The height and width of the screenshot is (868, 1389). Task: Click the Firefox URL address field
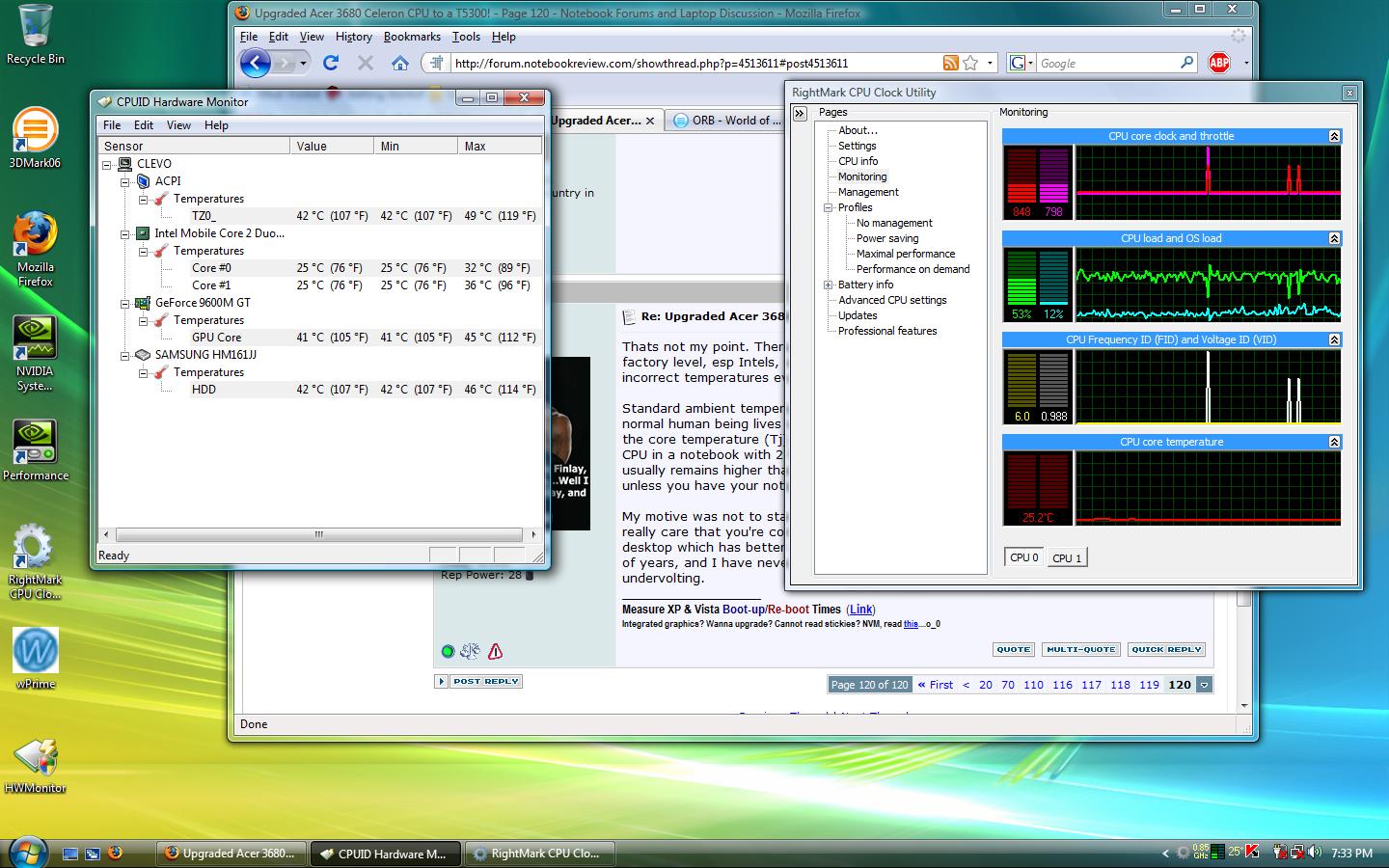[x=694, y=64]
